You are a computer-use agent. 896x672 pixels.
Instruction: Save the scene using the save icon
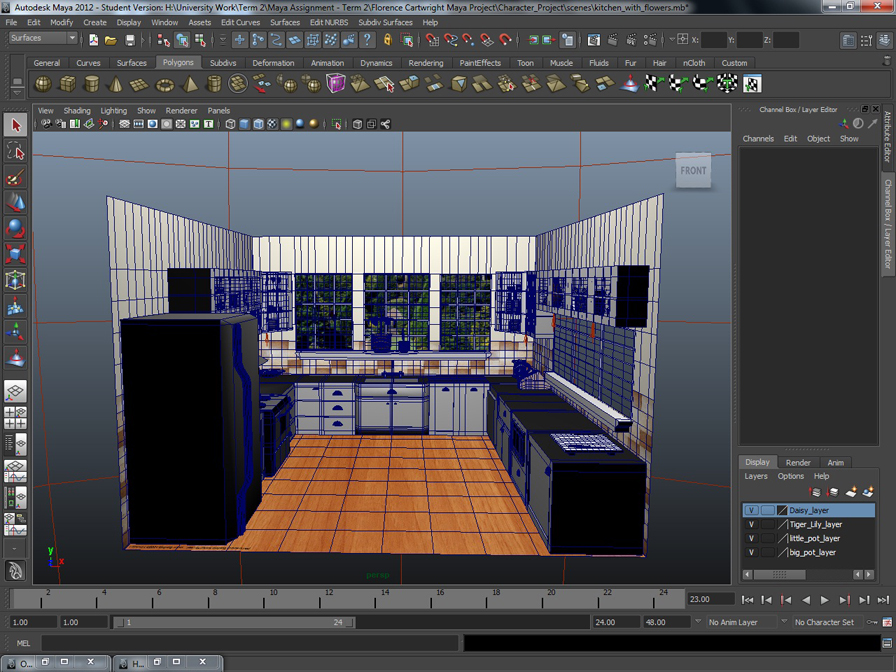[130, 40]
